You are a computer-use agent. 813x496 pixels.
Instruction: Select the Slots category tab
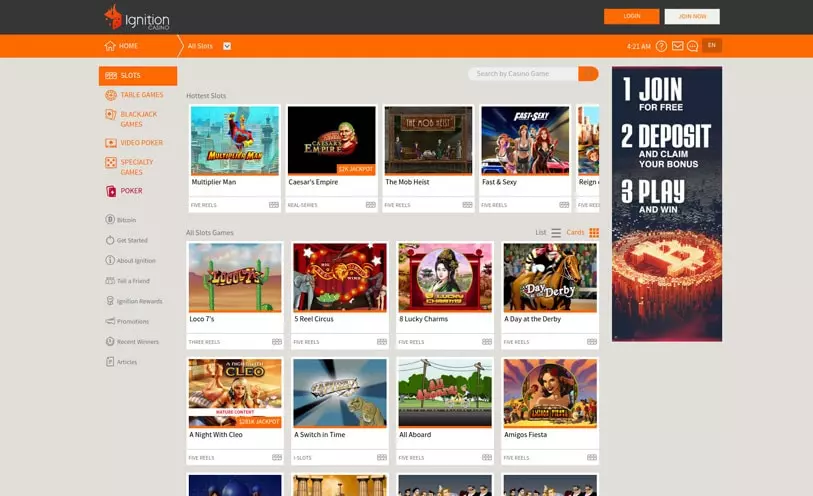click(x=138, y=76)
